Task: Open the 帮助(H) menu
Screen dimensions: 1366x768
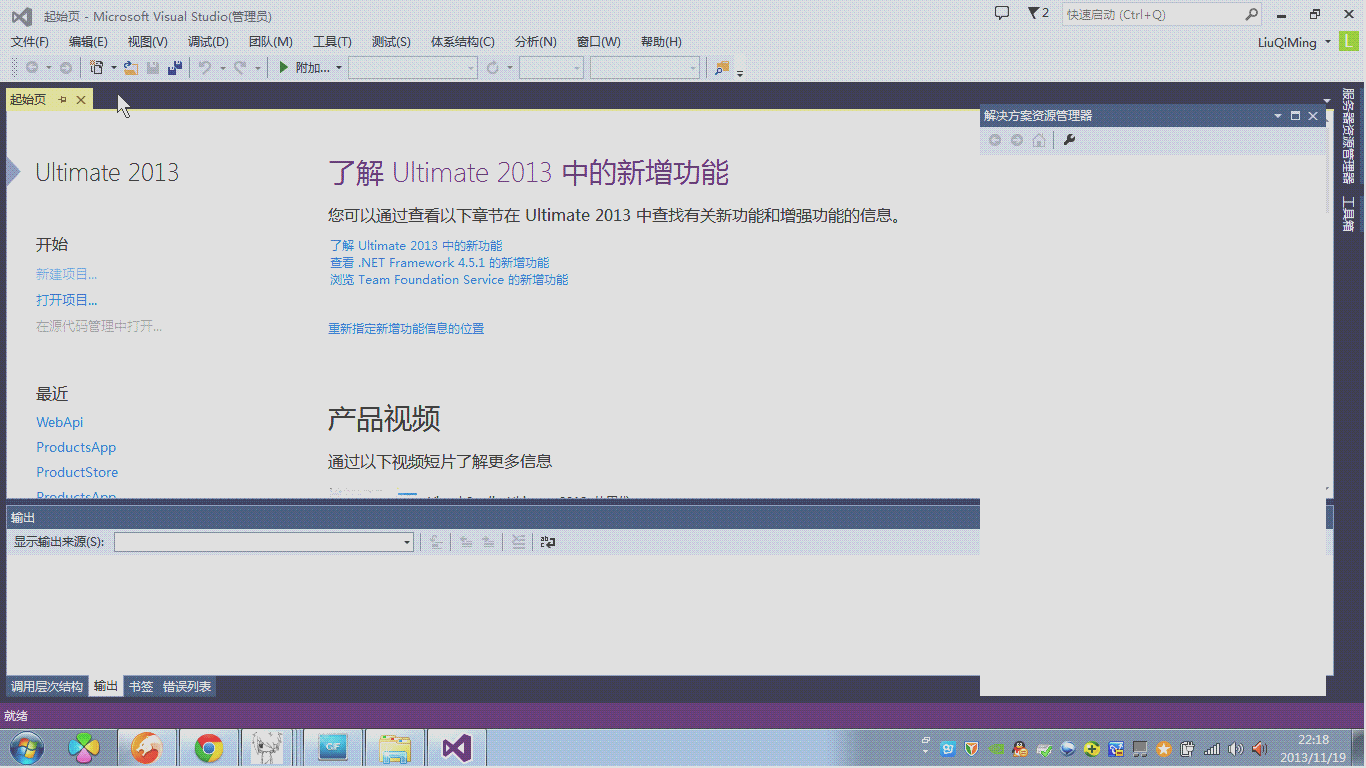Action: (x=661, y=42)
